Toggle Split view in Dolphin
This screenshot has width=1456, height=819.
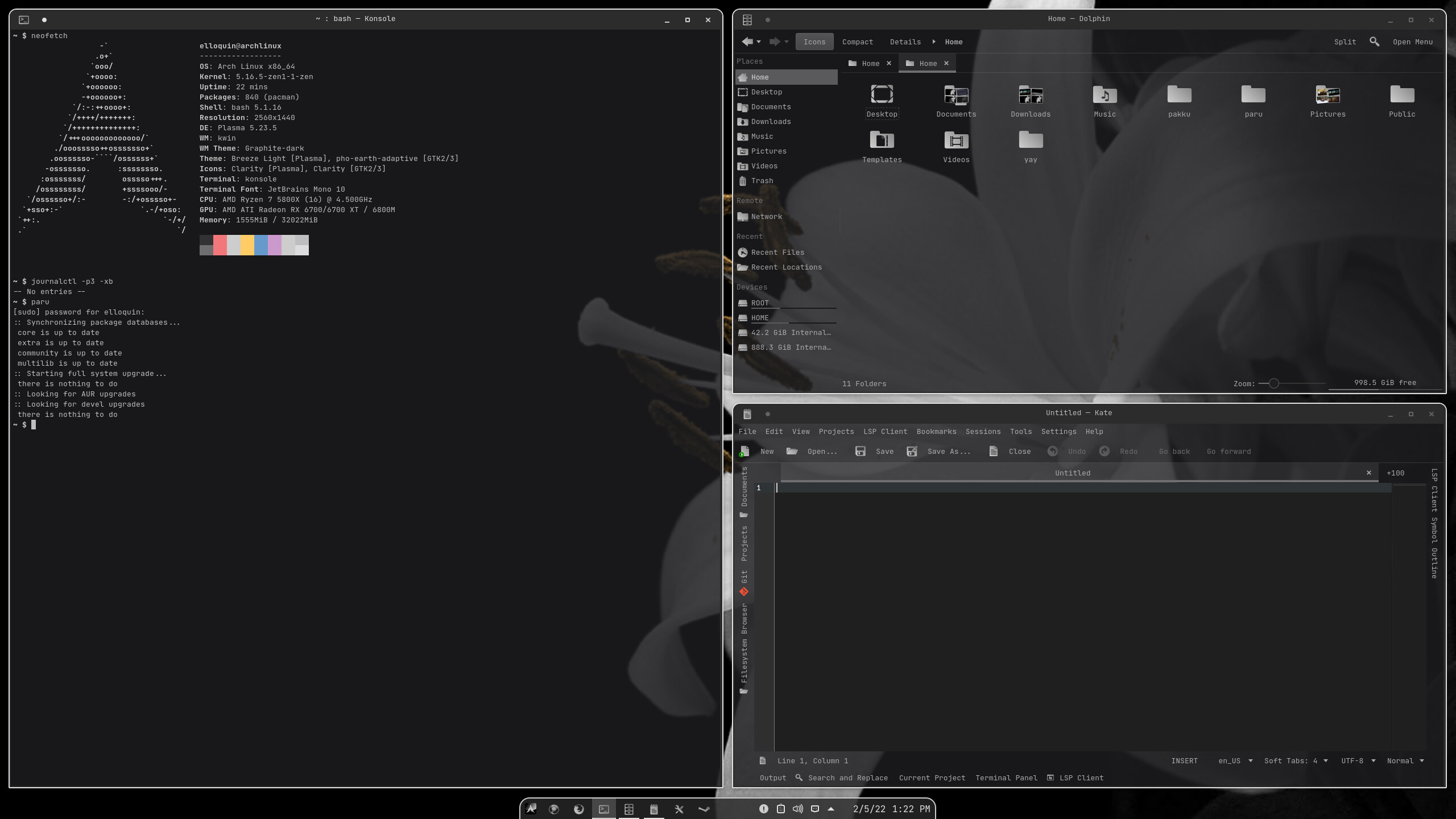(1345, 42)
